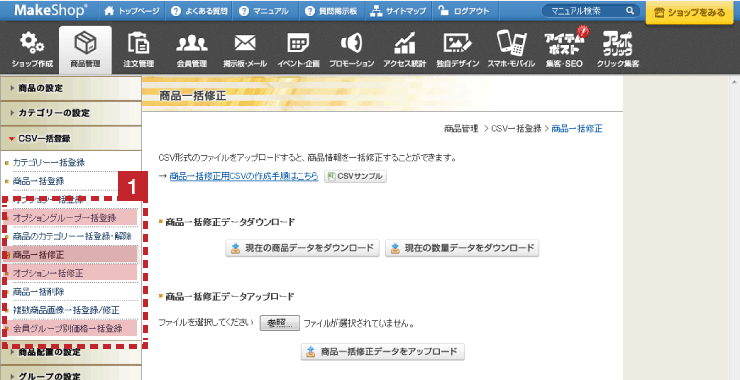Click the manual search magnifier icon
The width and height of the screenshot is (740, 380).
coord(630,10)
